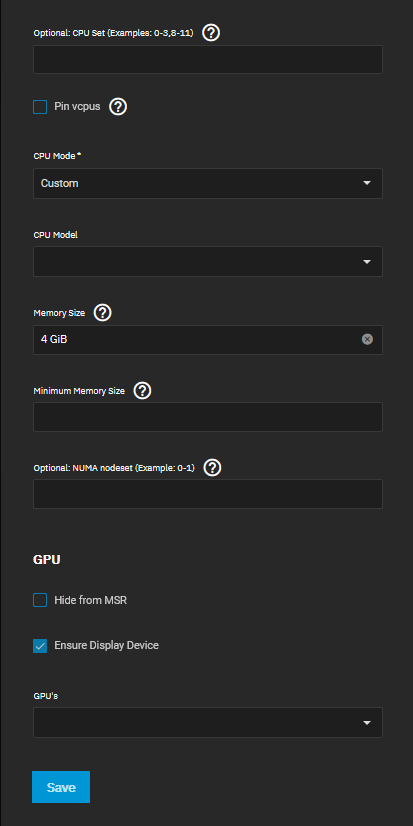This screenshot has height=826, width=413.
Task: Click the Save button
Action: [61, 787]
